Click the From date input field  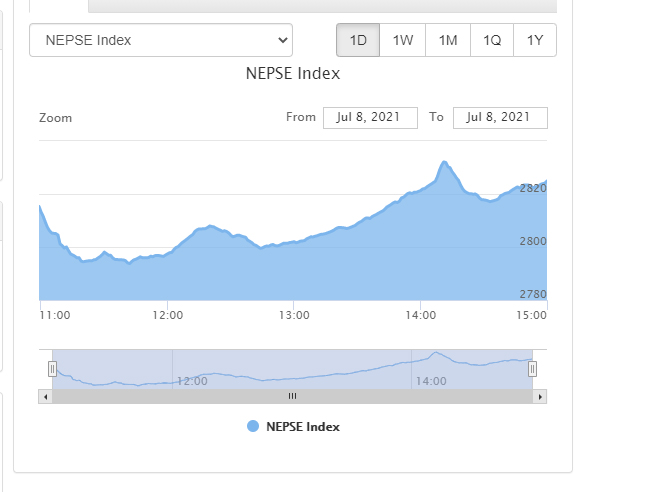(x=369, y=117)
